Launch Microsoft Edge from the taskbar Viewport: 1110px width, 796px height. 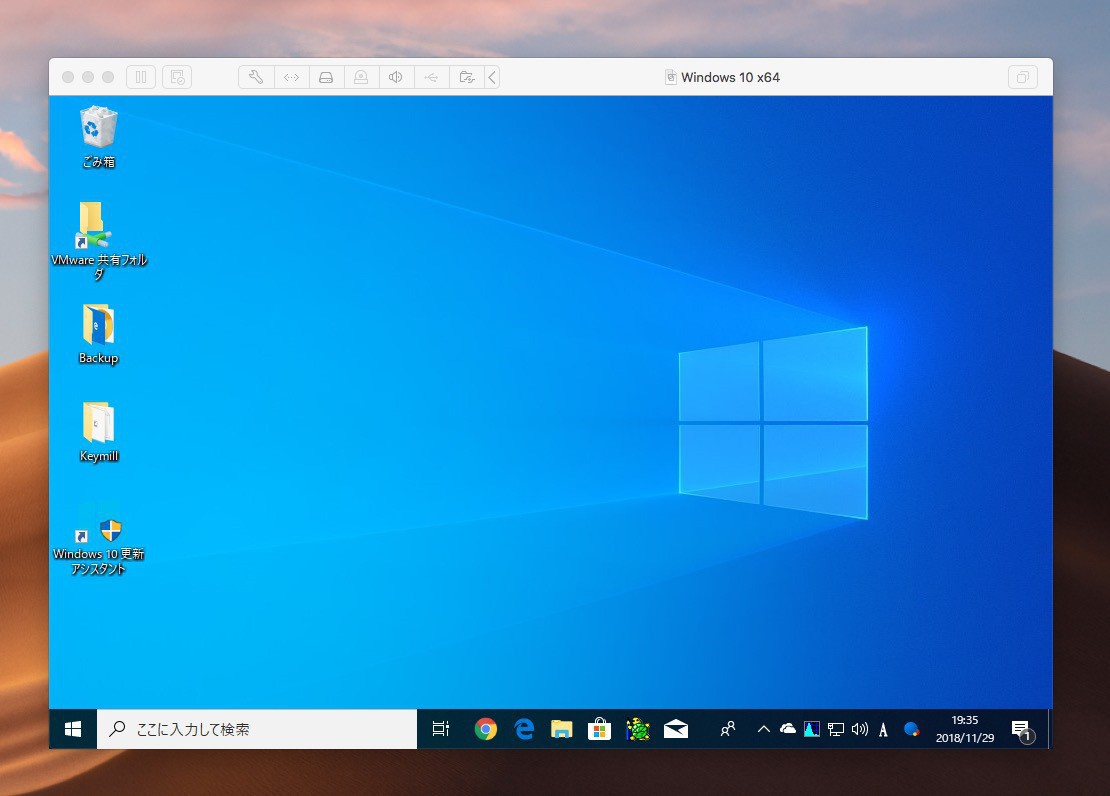(524, 729)
